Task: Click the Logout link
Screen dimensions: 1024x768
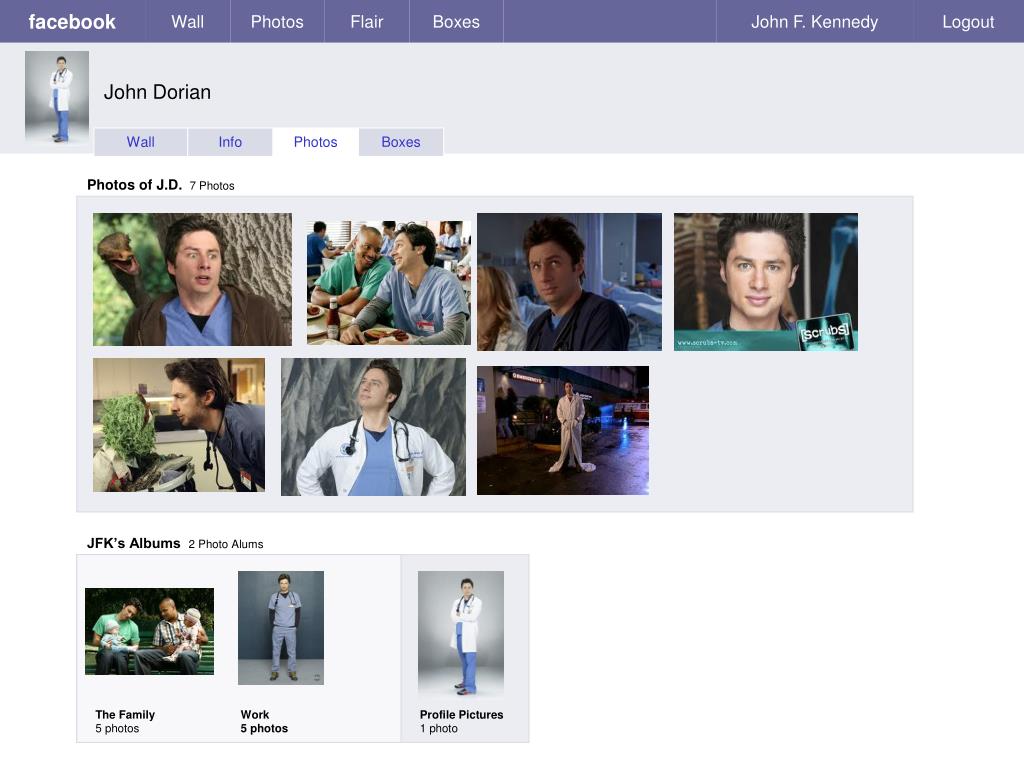Action: coord(968,22)
